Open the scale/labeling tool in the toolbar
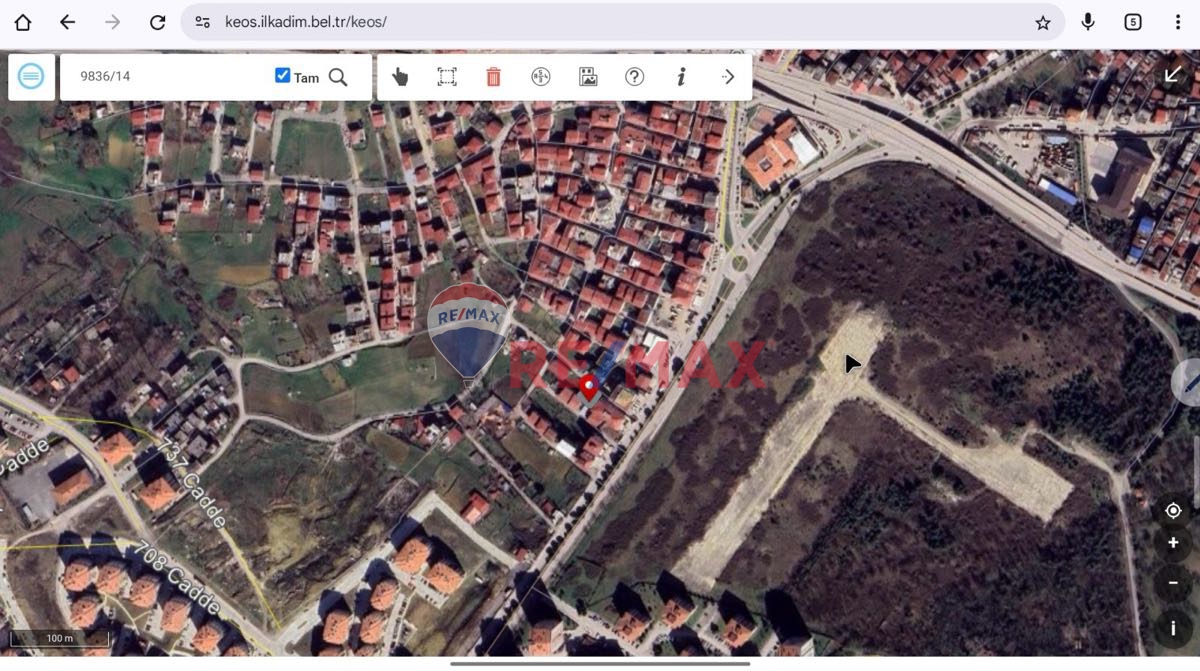Viewport: 1200px width, 671px height. coord(540,76)
